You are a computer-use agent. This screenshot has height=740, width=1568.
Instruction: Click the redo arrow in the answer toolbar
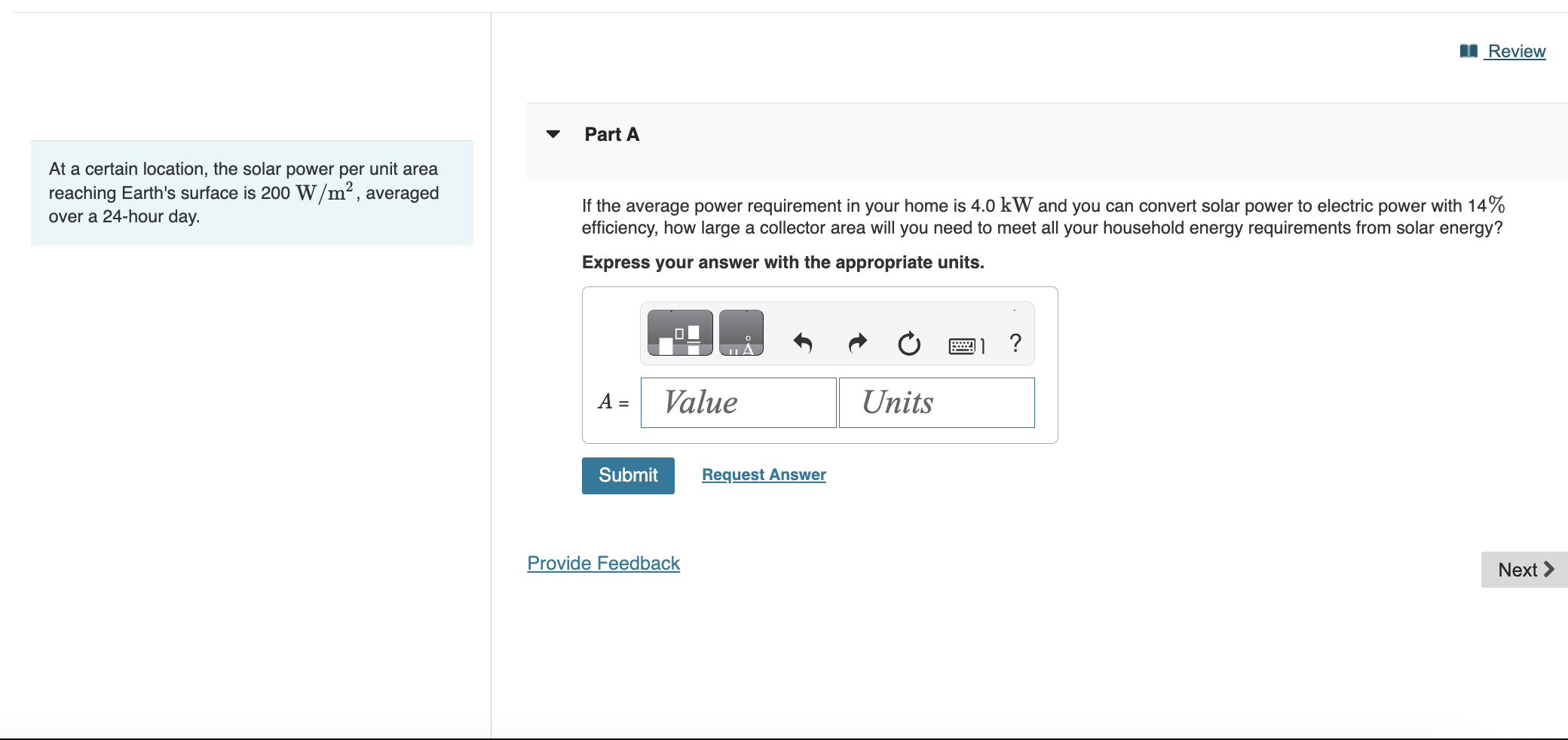click(x=858, y=344)
